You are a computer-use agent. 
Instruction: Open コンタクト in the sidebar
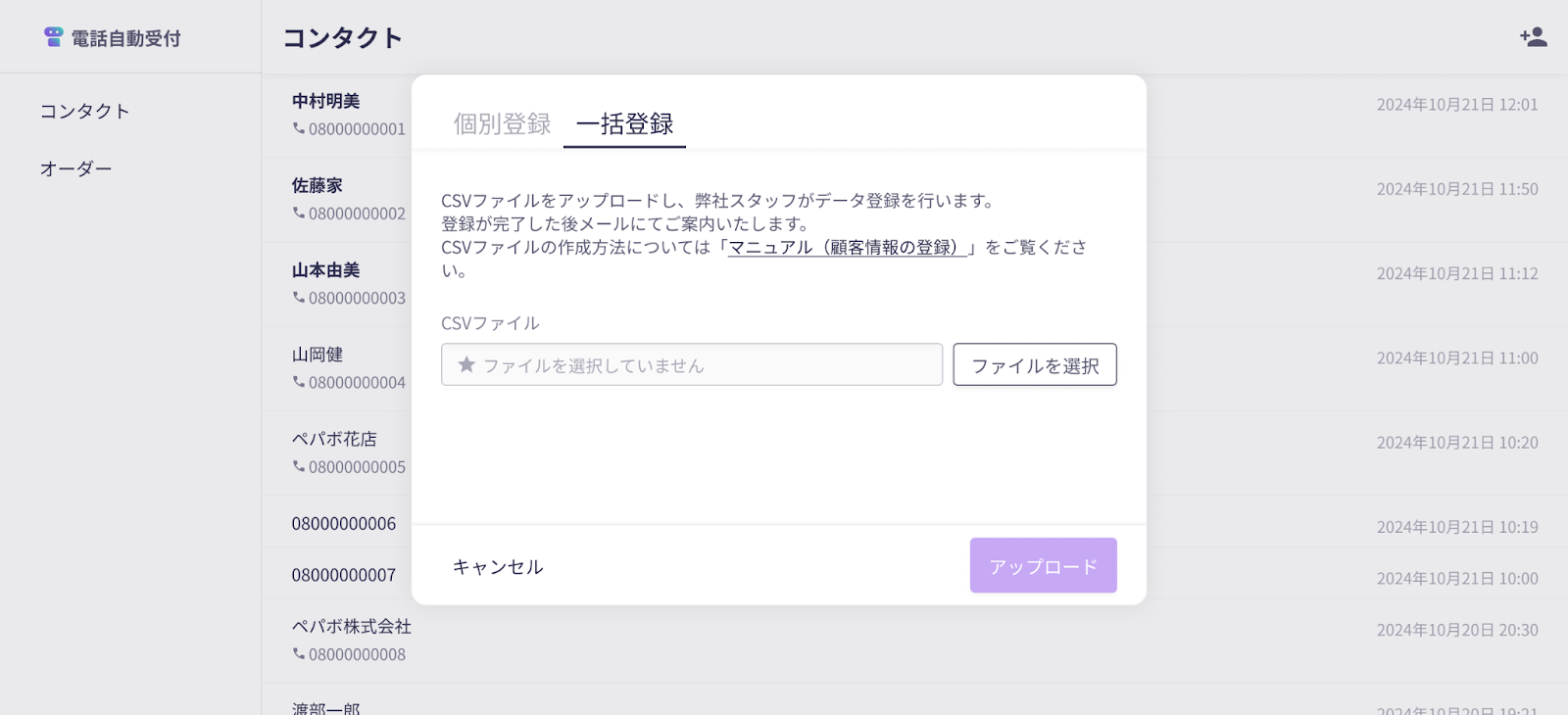[x=84, y=111]
